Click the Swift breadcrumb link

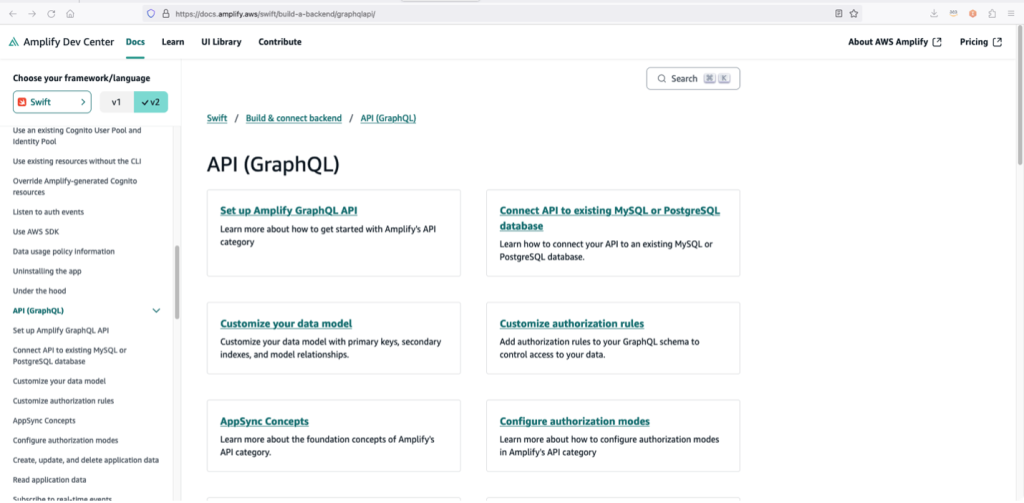click(217, 118)
